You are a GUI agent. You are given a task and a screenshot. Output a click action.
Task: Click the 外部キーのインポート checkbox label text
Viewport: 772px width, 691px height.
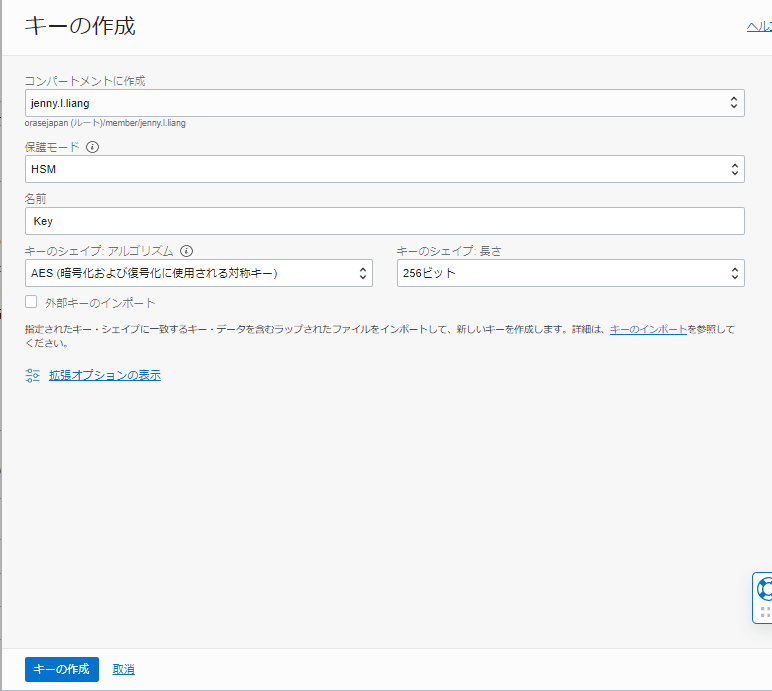click(100, 303)
